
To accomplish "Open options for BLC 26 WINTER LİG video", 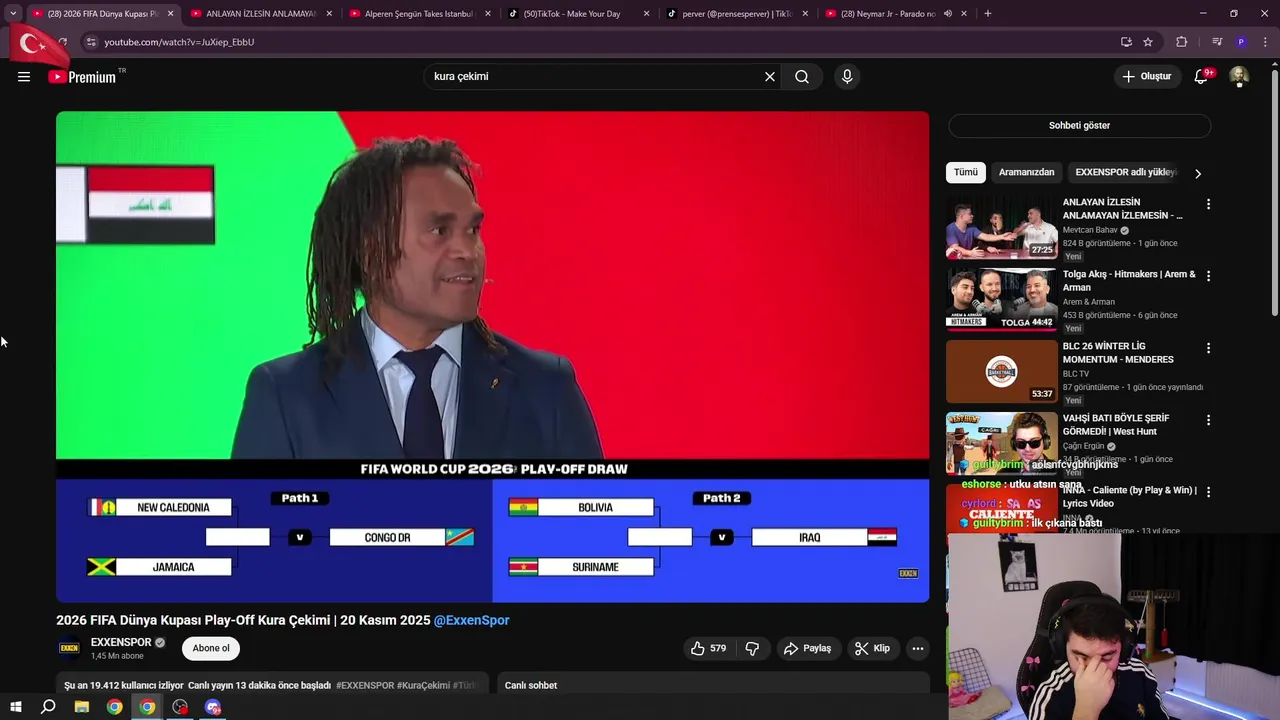I will tap(1208, 348).
